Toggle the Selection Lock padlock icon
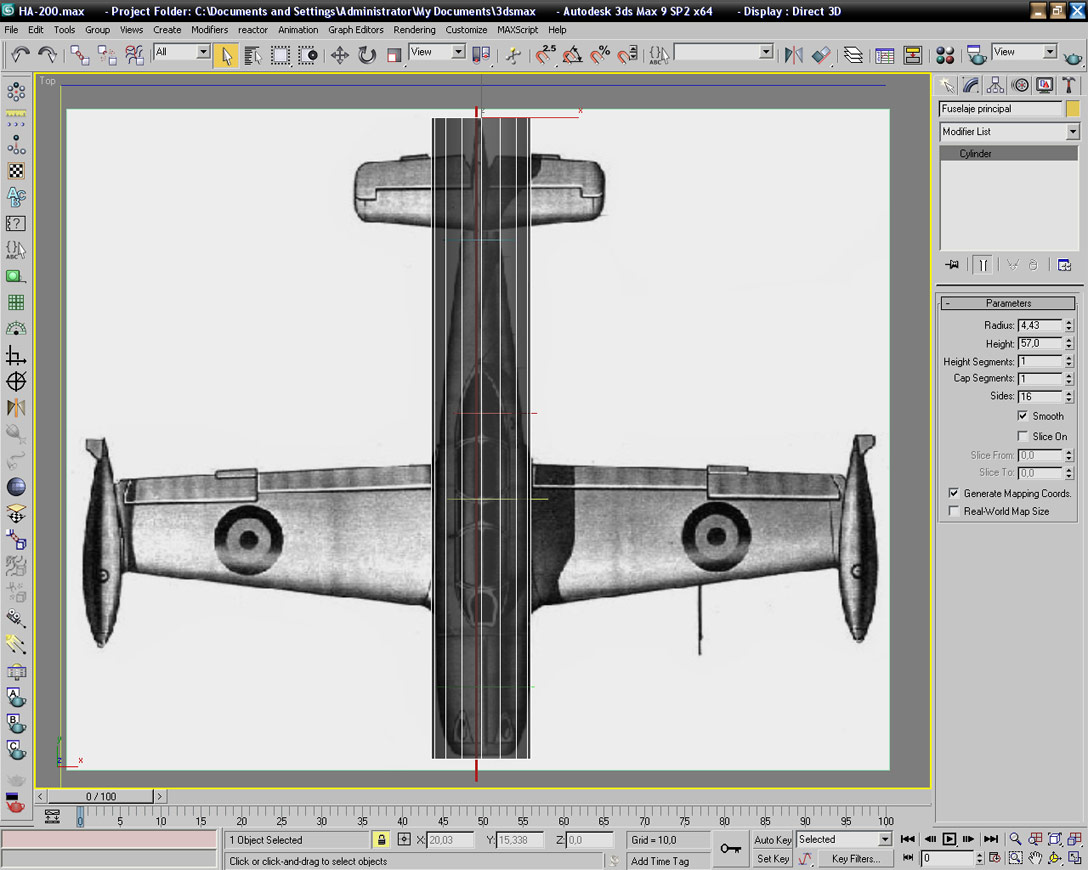Screen dimensions: 1088x870 pyautogui.click(x=381, y=839)
